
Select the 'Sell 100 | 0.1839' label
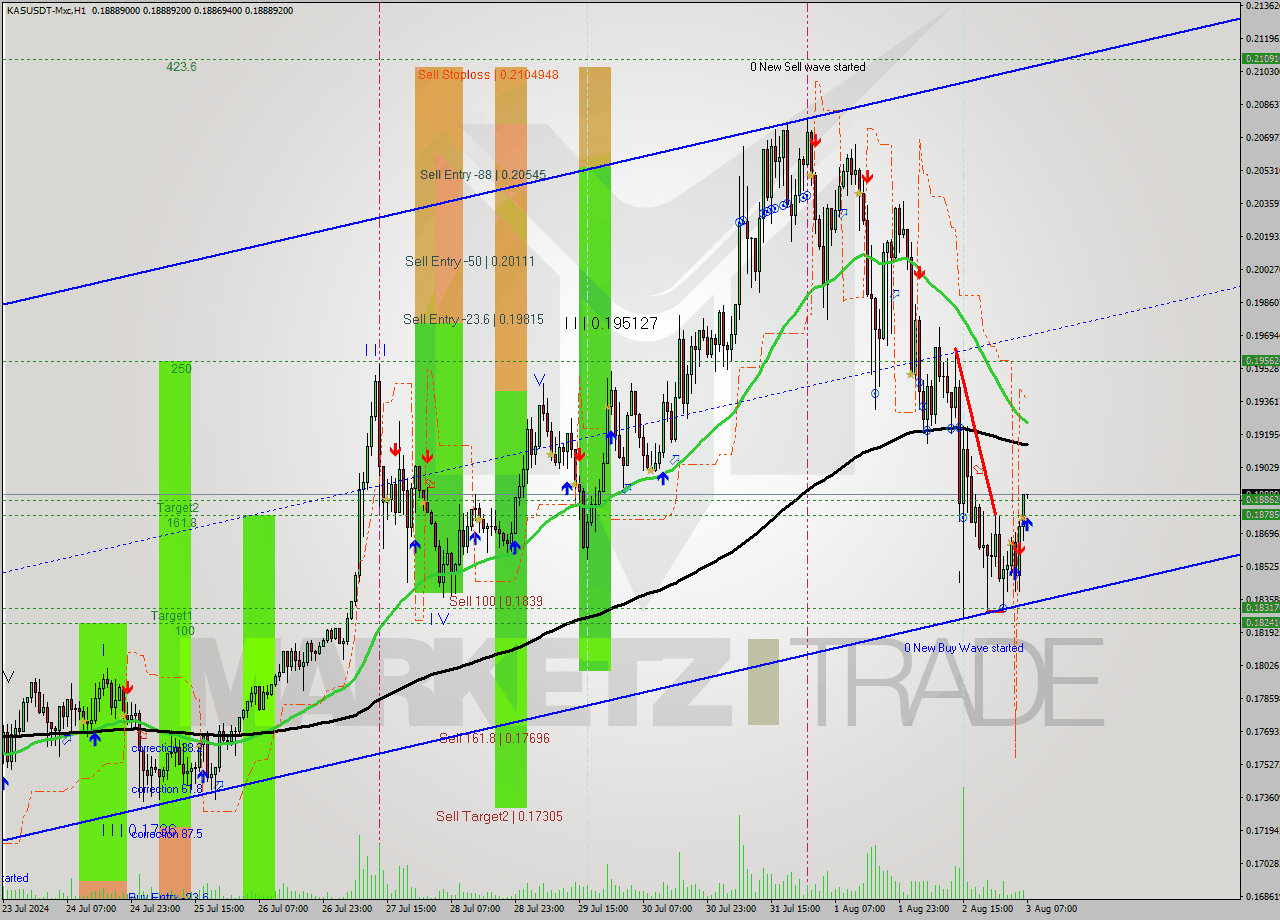tap(496, 601)
